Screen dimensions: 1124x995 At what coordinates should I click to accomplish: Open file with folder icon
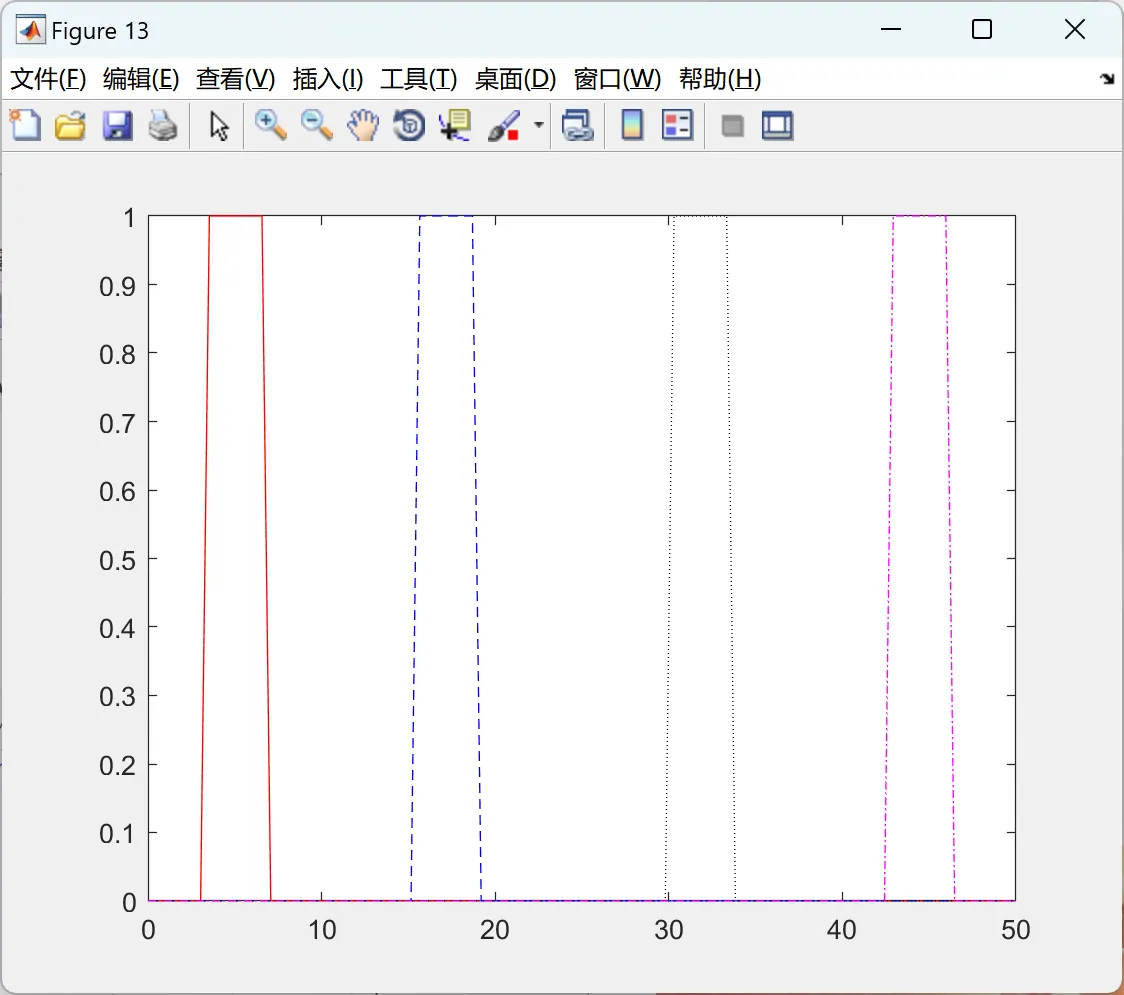[70, 125]
